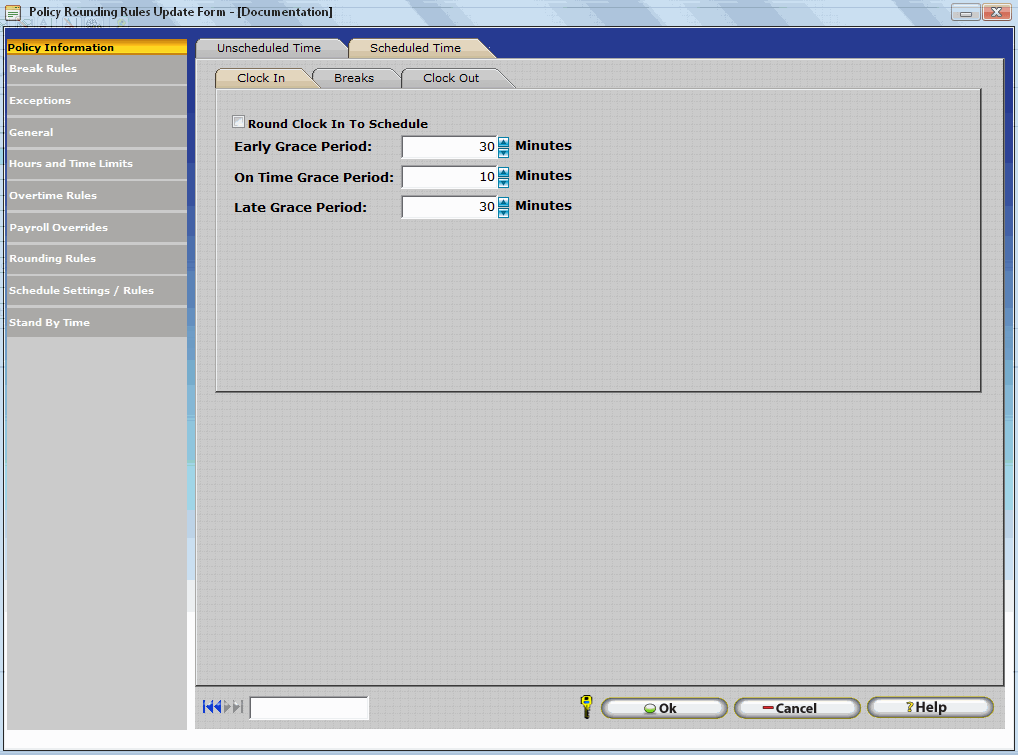Decrease Early Grace Period minutes
The height and width of the screenshot is (755, 1018).
(503, 153)
